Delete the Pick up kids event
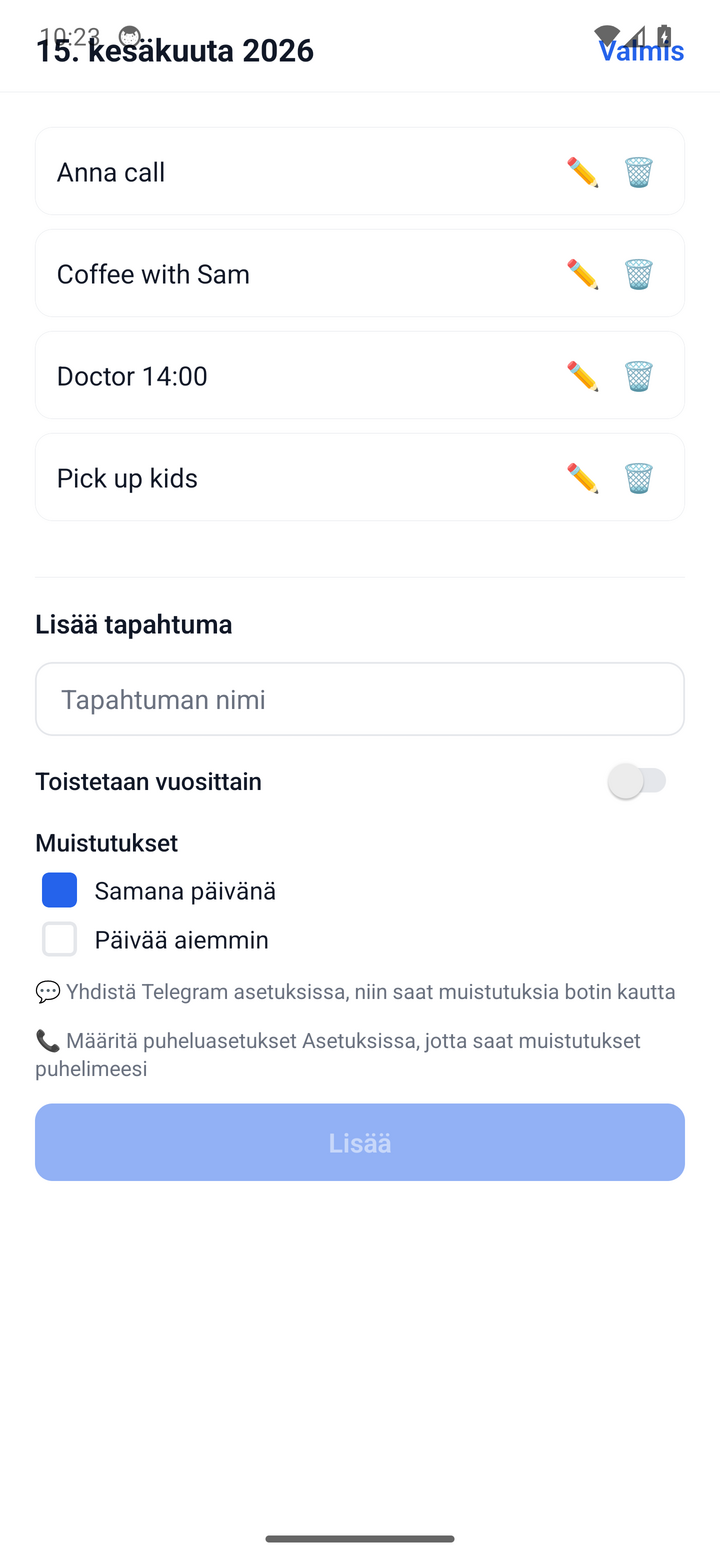The height and width of the screenshot is (1560, 720). click(x=639, y=478)
